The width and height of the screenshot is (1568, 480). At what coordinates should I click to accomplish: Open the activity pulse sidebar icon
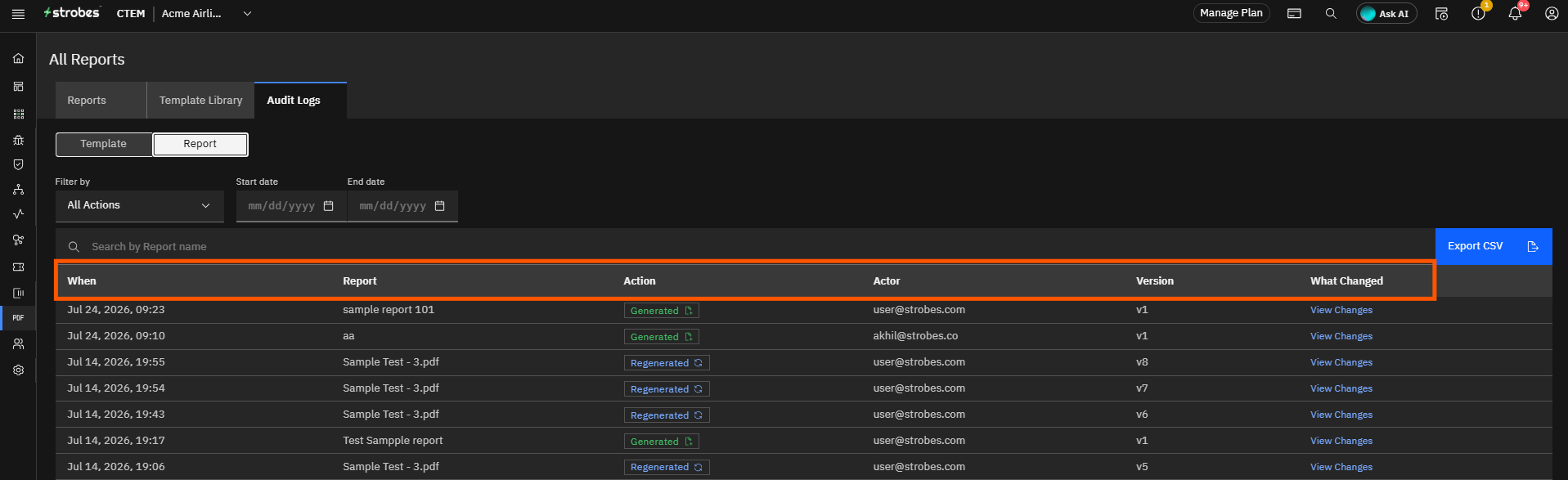point(18,214)
